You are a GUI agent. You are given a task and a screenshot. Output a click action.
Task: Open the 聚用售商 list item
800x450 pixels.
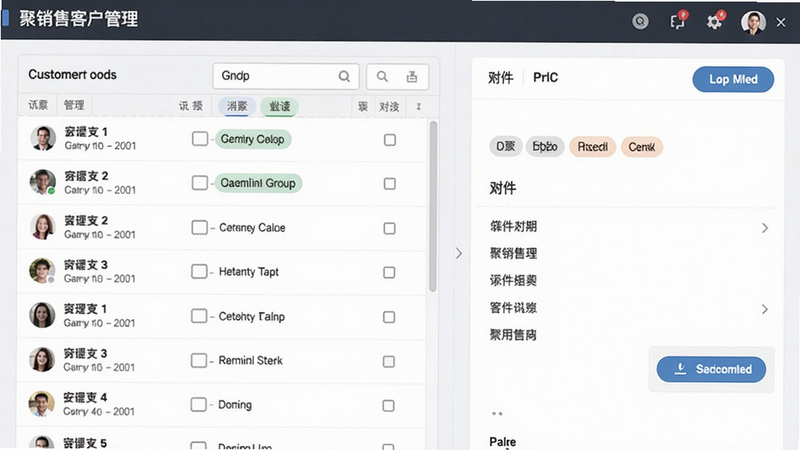(513, 335)
